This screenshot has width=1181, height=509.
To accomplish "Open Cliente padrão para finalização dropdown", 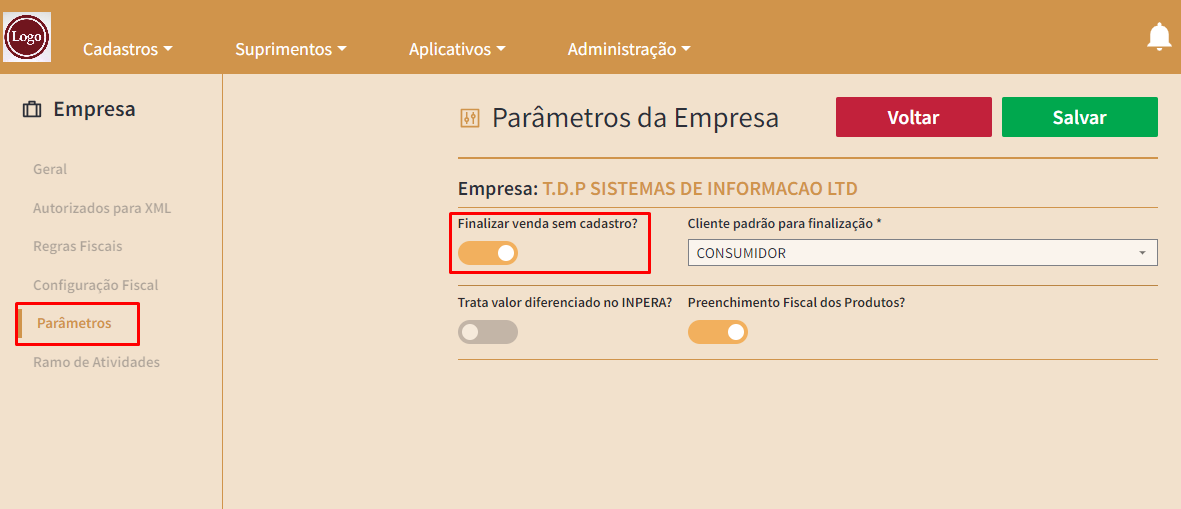I will [x=923, y=253].
